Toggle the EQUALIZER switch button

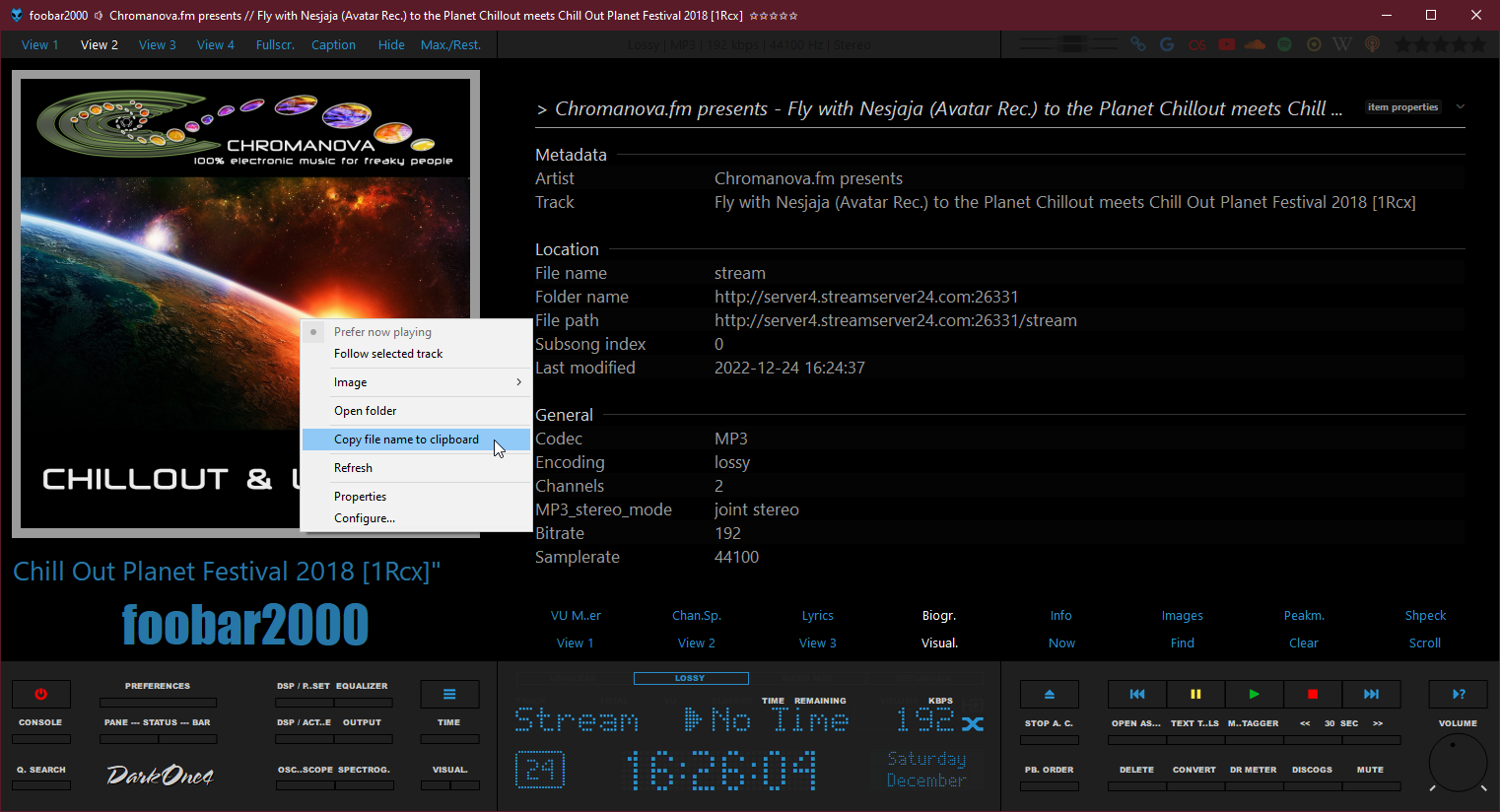pyautogui.click(x=363, y=702)
